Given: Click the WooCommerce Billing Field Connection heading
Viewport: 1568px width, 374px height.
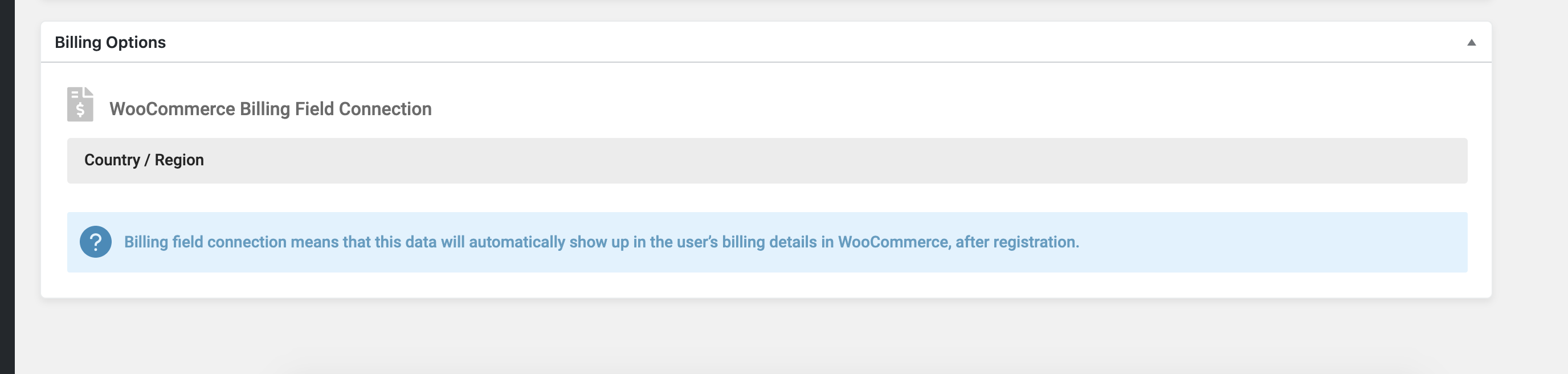Looking at the screenshot, I should 270,109.
